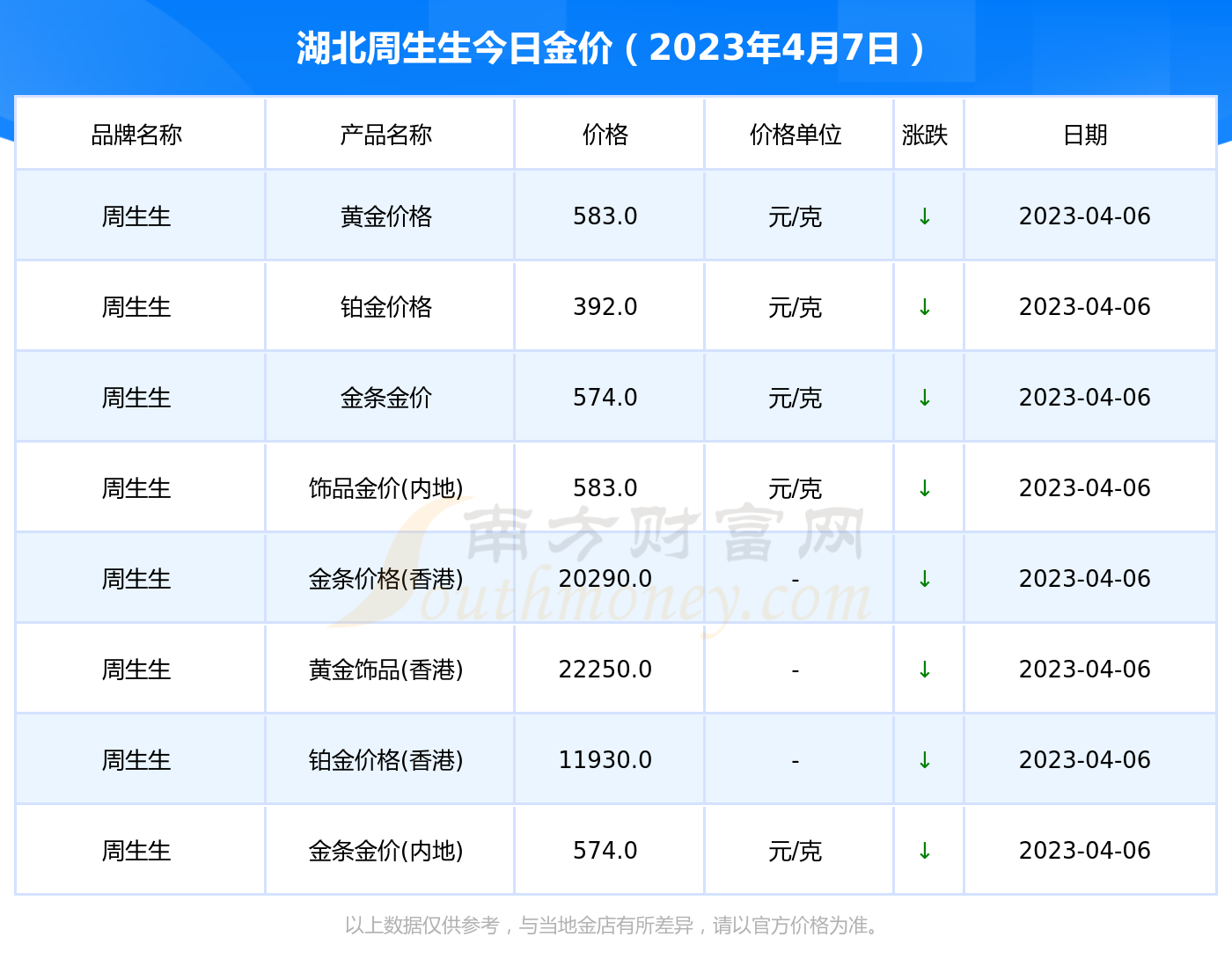This screenshot has width=1232, height=959.
Task: Click the 日期 column header
Action: click(x=1085, y=135)
